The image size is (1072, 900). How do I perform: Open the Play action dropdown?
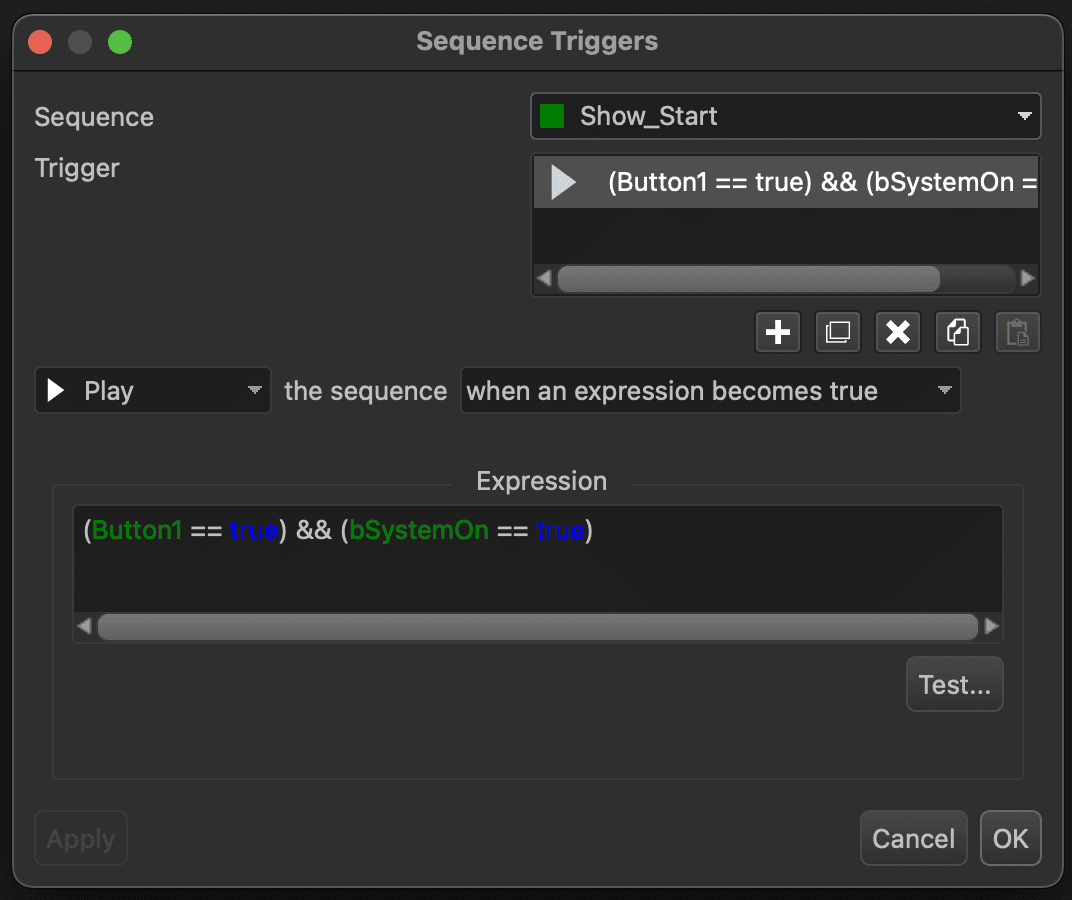pyautogui.click(x=153, y=391)
